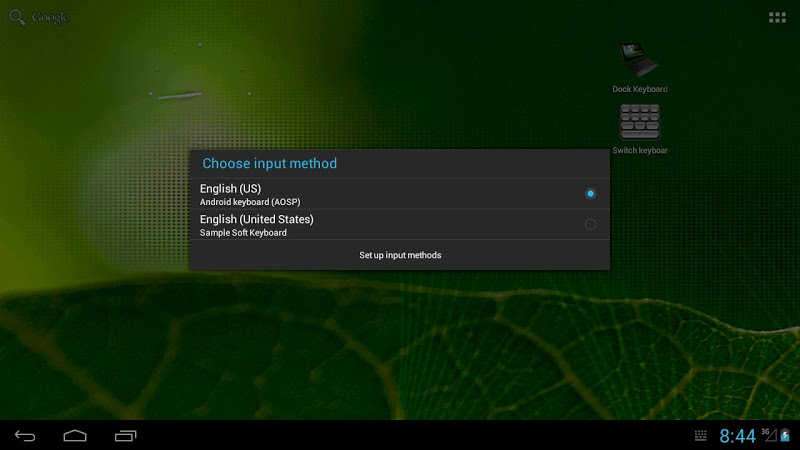Select Sample Soft Keyboard radio button

[590, 224]
